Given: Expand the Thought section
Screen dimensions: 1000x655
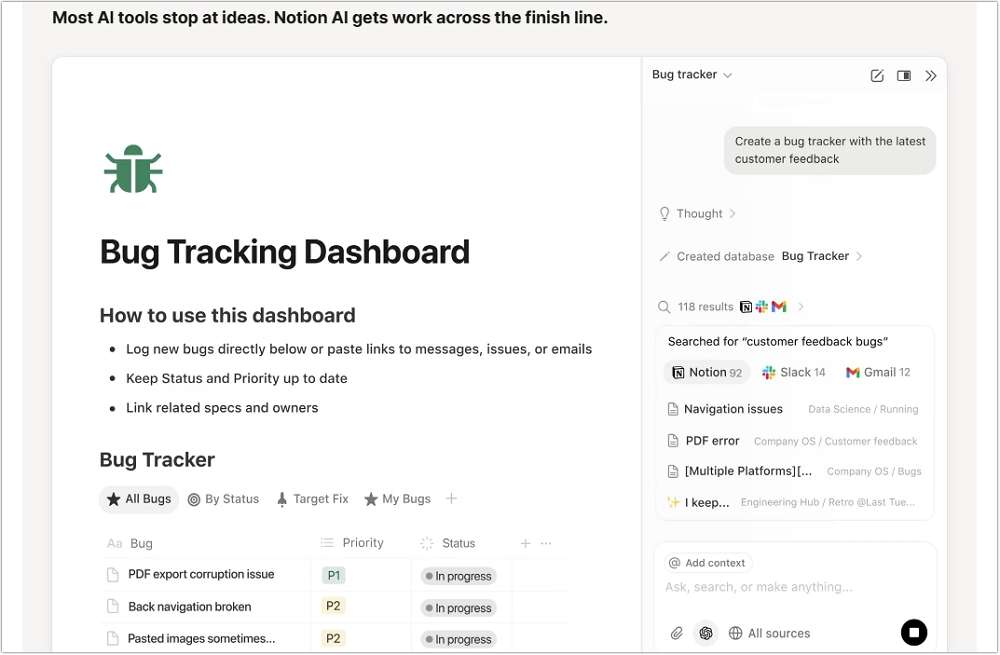Looking at the screenshot, I should pyautogui.click(x=697, y=213).
